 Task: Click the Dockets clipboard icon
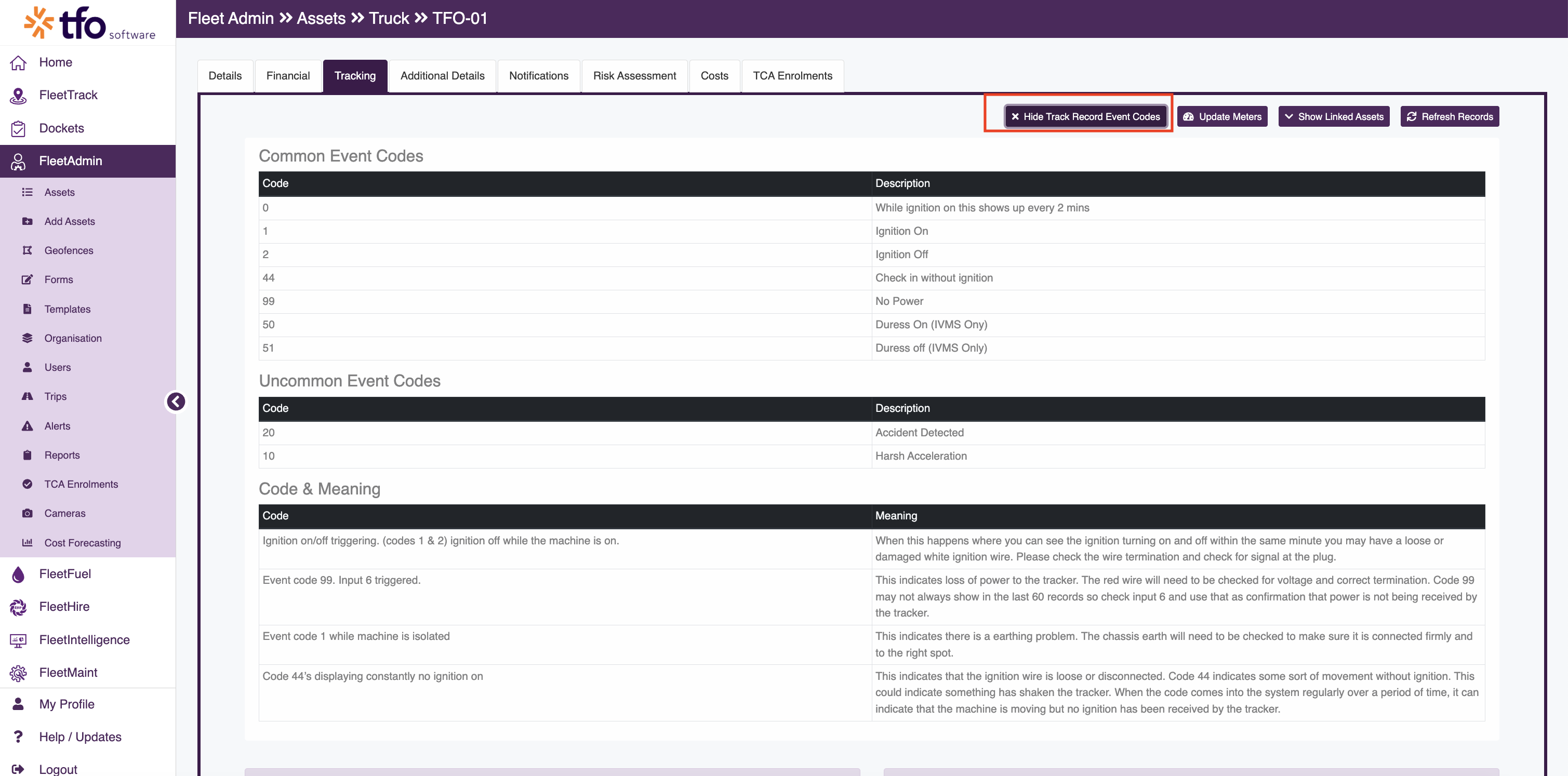(18, 128)
